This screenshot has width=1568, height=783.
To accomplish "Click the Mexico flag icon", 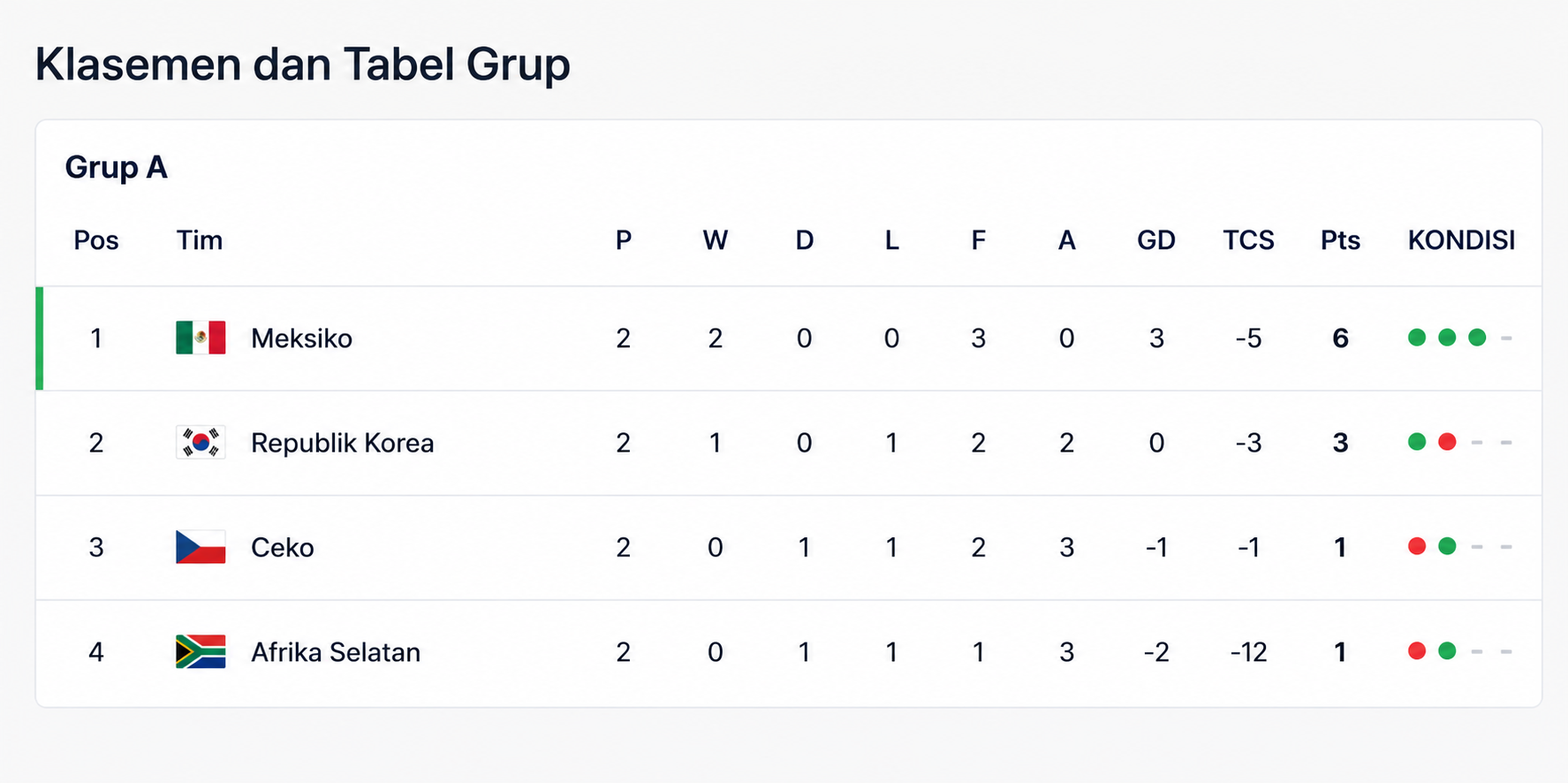I will pyautogui.click(x=201, y=338).
